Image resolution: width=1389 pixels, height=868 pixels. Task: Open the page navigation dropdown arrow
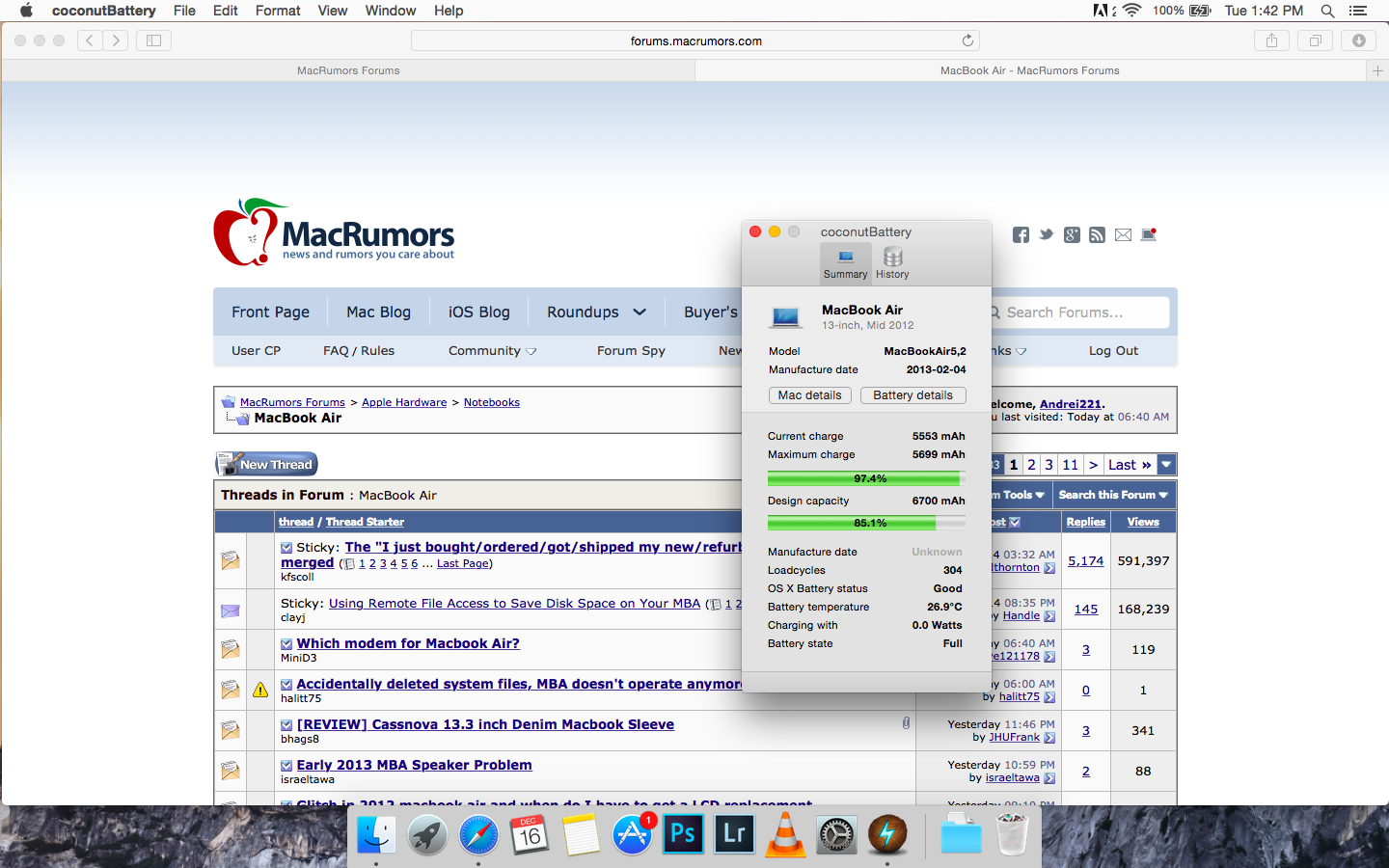point(1166,465)
